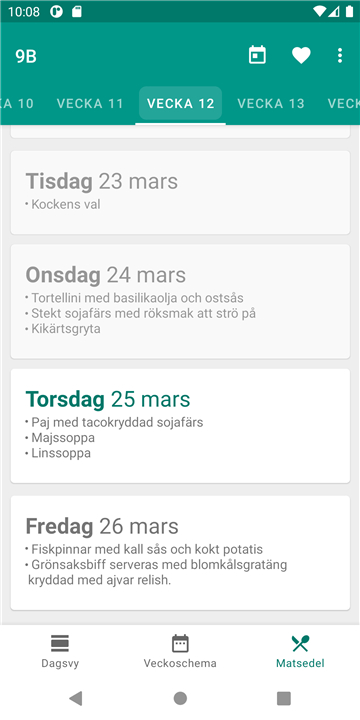The width and height of the screenshot is (360, 720).
Task: Tap the Matsedel fork and spoon icon
Action: (x=300, y=643)
